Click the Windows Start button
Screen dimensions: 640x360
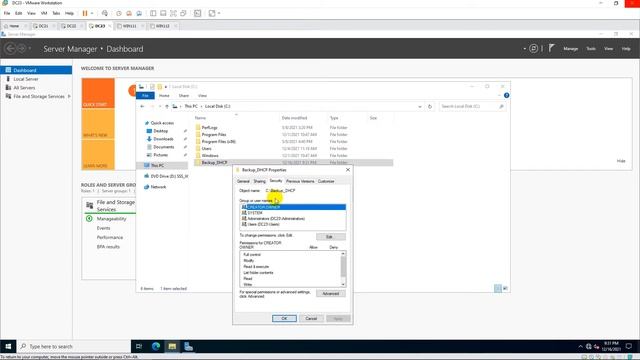coord(8,347)
